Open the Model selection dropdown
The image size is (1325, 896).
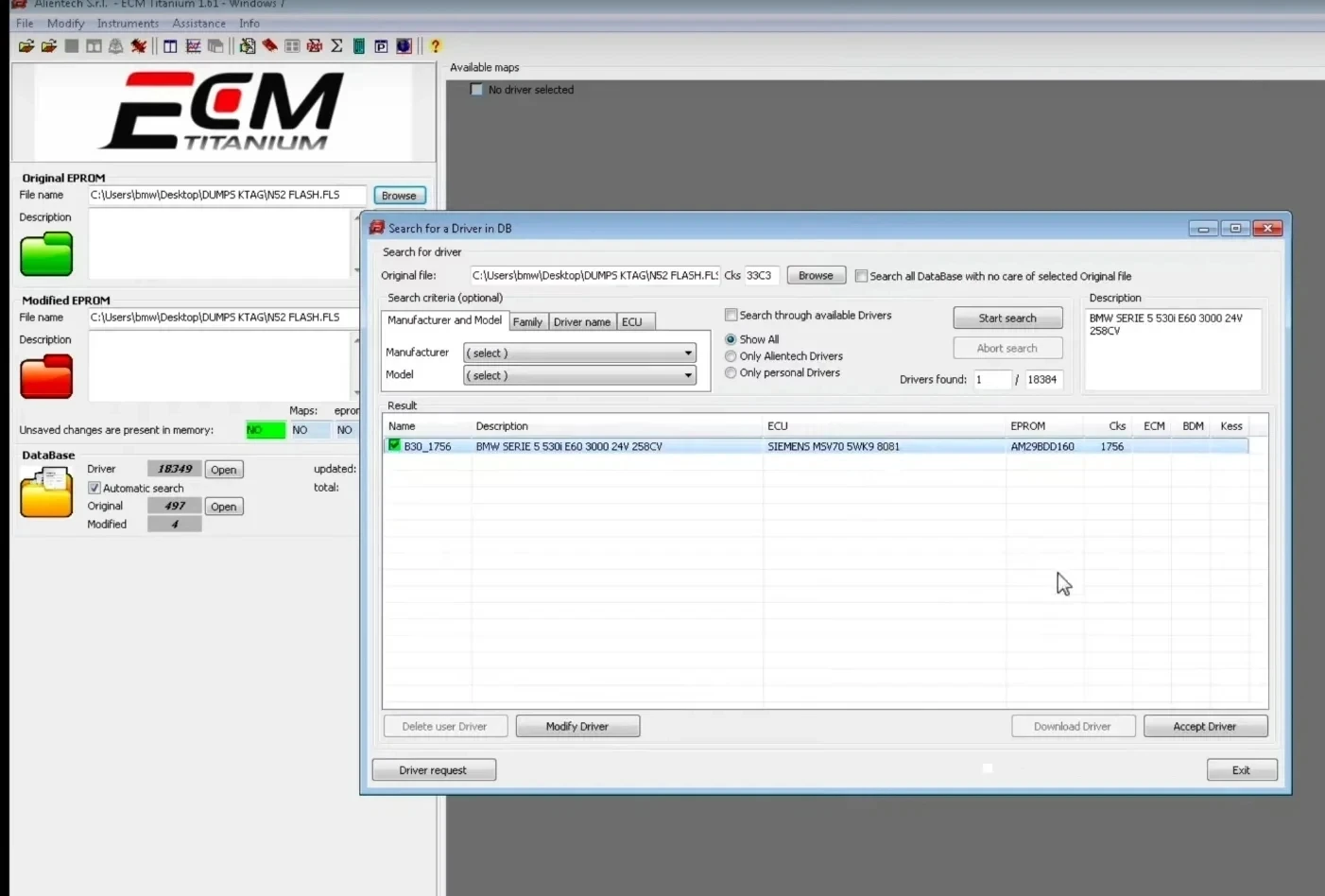point(687,375)
